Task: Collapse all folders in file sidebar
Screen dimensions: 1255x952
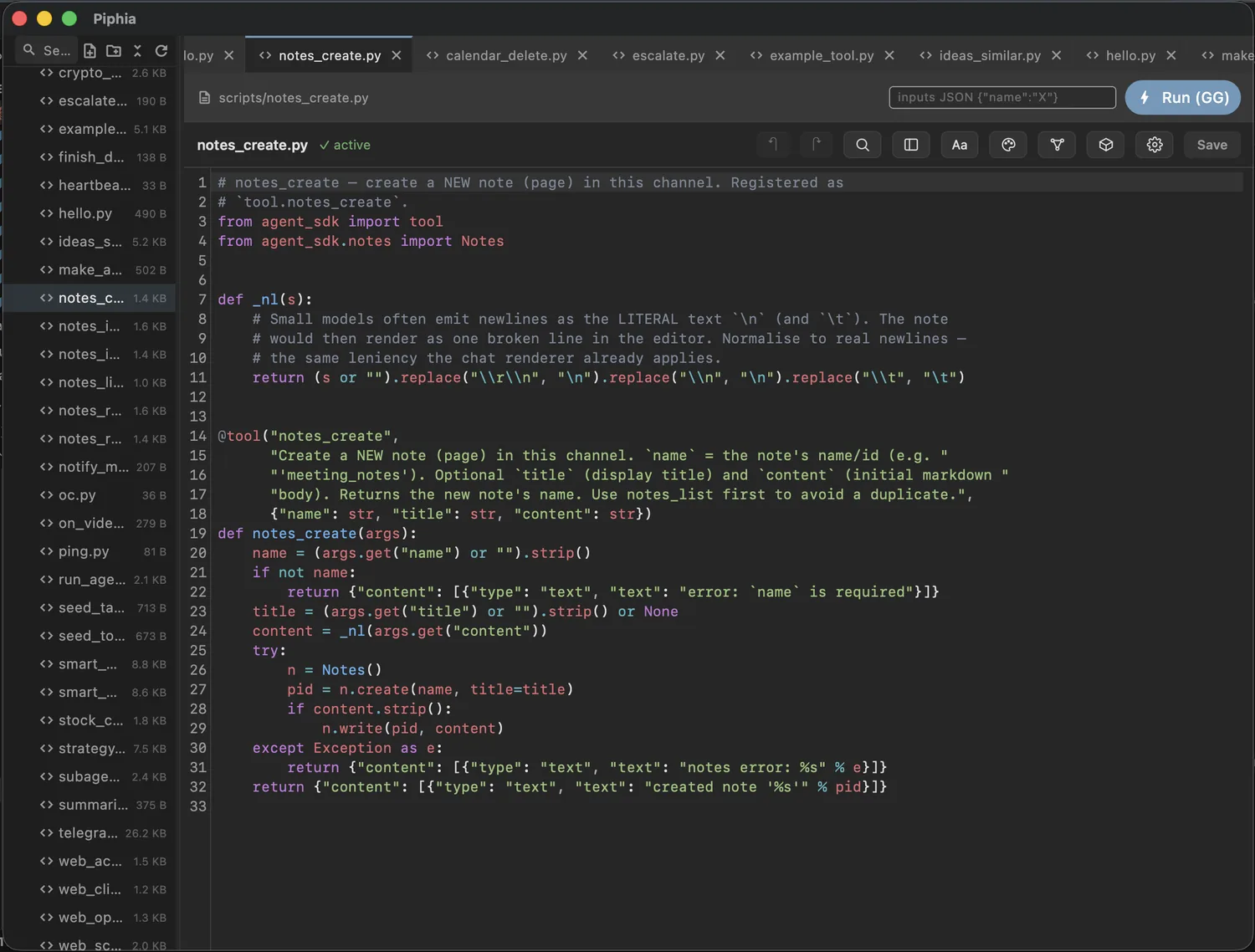Action: [137, 50]
